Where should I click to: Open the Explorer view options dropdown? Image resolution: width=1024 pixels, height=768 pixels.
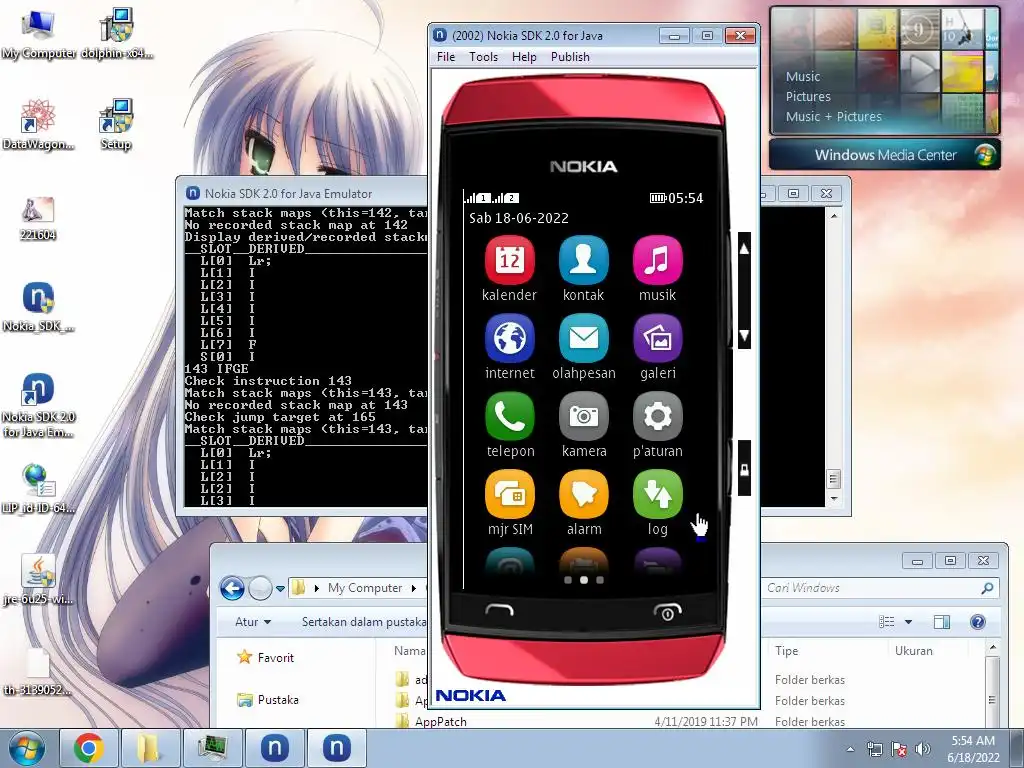coord(908,622)
